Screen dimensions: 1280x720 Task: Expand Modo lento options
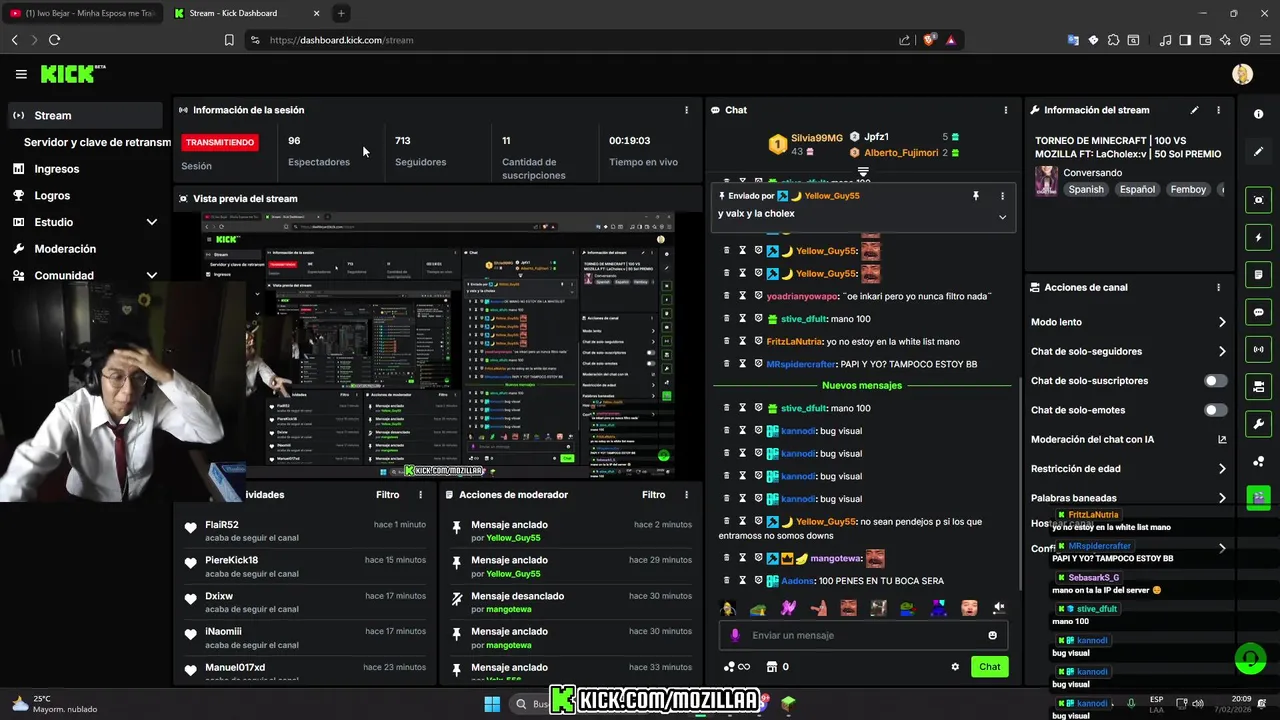click(x=1222, y=322)
